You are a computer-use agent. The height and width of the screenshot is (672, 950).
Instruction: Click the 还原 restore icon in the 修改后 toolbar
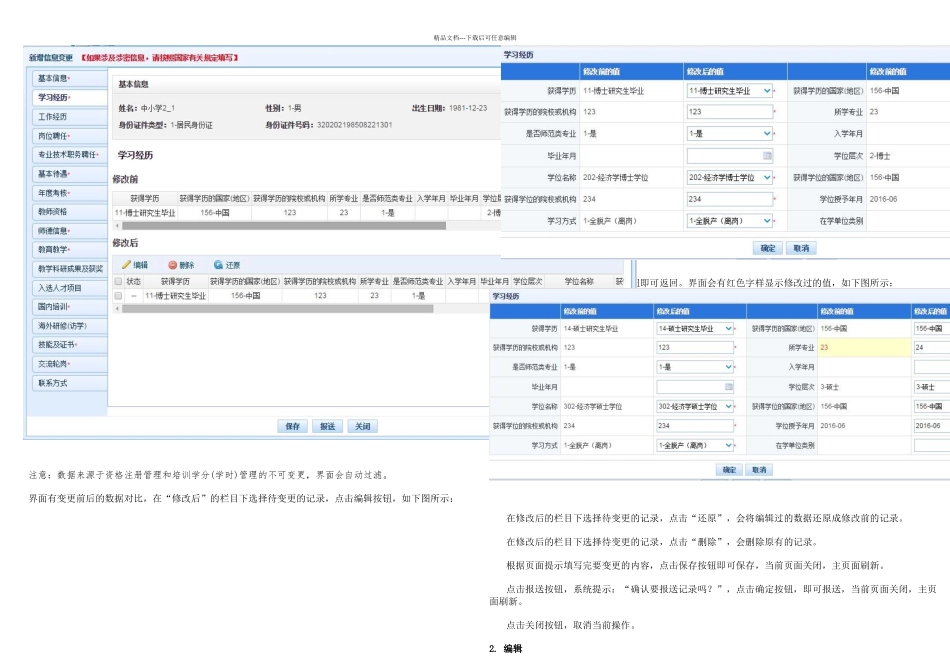coord(218,265)
